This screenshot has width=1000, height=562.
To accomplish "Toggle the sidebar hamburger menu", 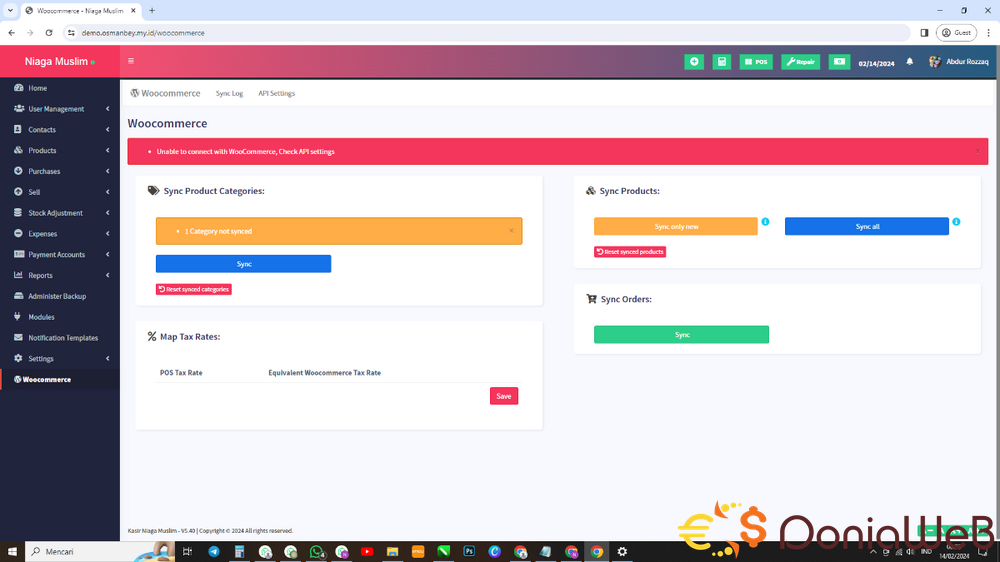I will (x=131, y=61).
